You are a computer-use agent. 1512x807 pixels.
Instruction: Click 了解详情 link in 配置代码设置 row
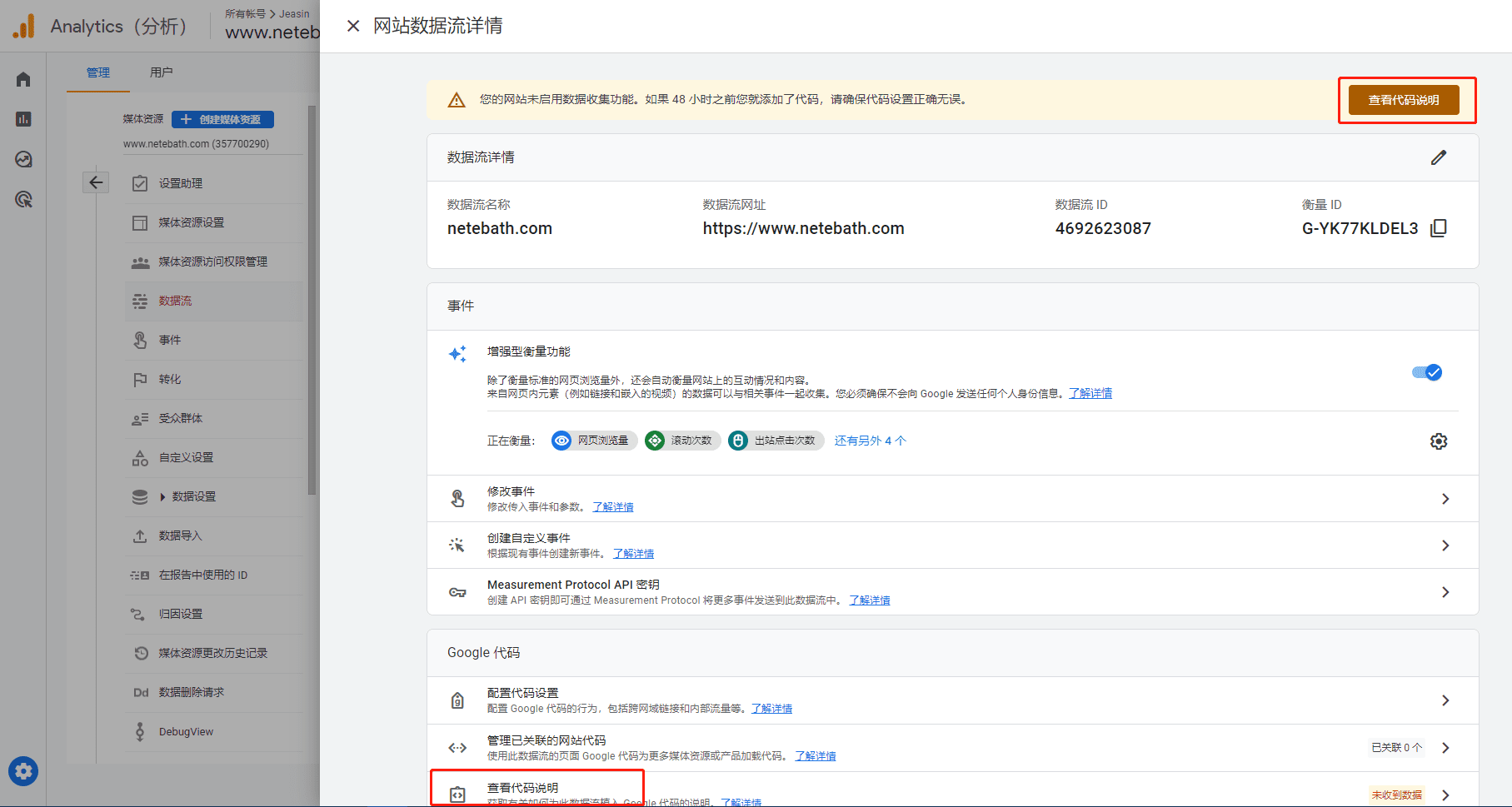point(772,709)
